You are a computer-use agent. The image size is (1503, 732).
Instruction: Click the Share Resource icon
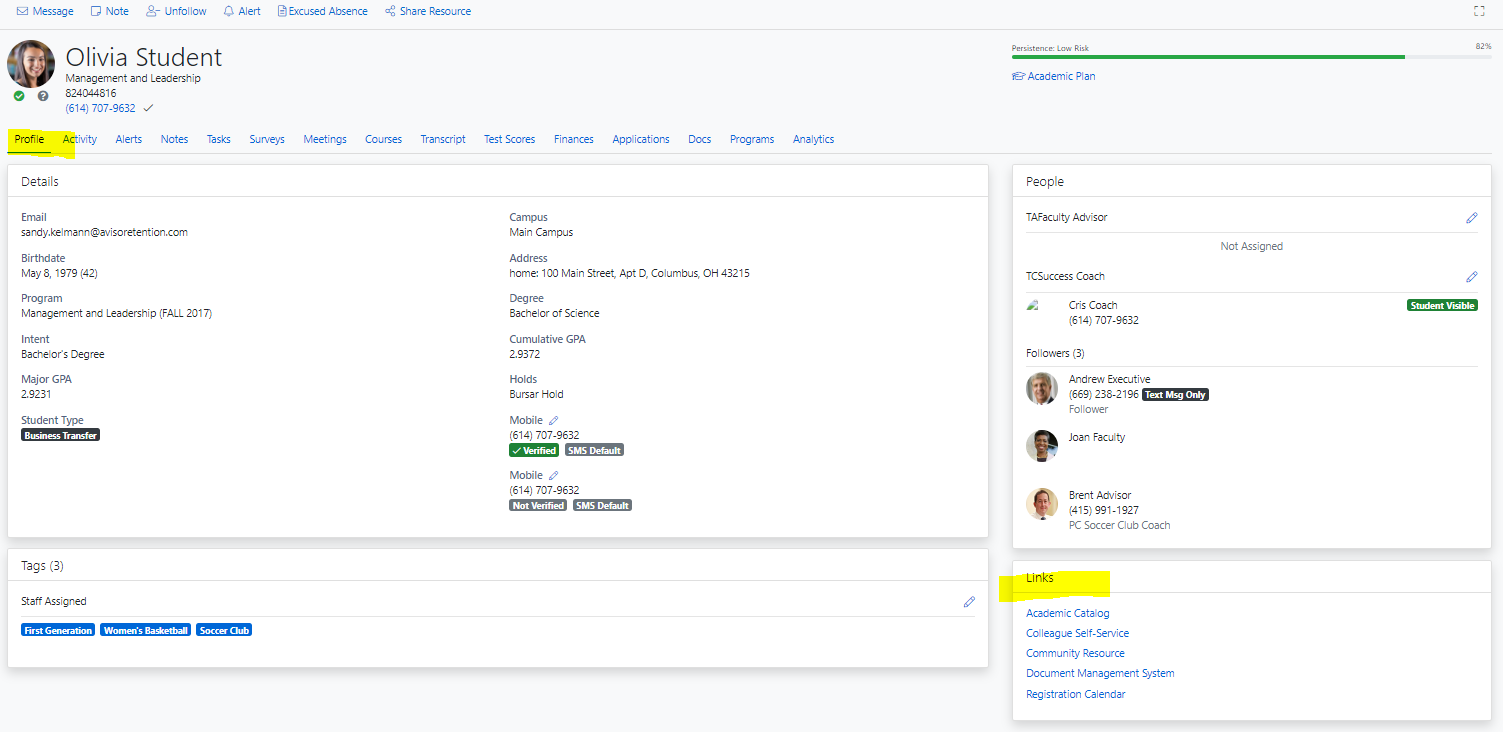[390, 11]
